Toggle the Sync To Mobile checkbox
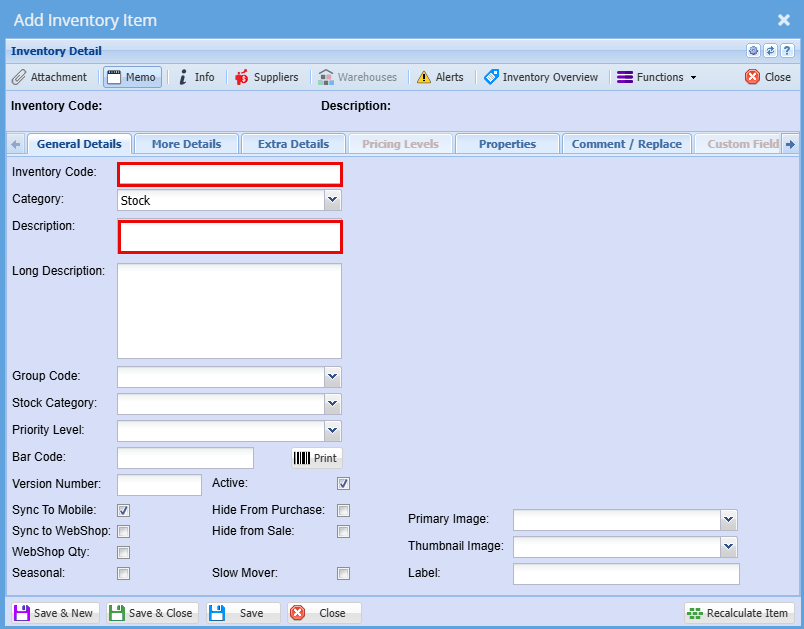Screen dimensions: 804x629 pyautogui.click(x=124, y=510)
